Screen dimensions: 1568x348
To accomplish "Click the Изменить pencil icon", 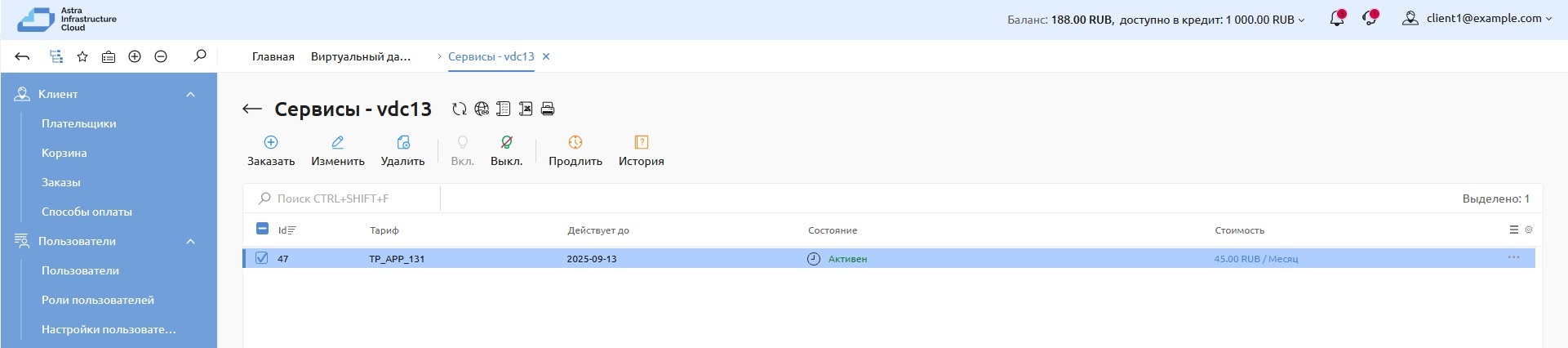I will click(337, 142).
